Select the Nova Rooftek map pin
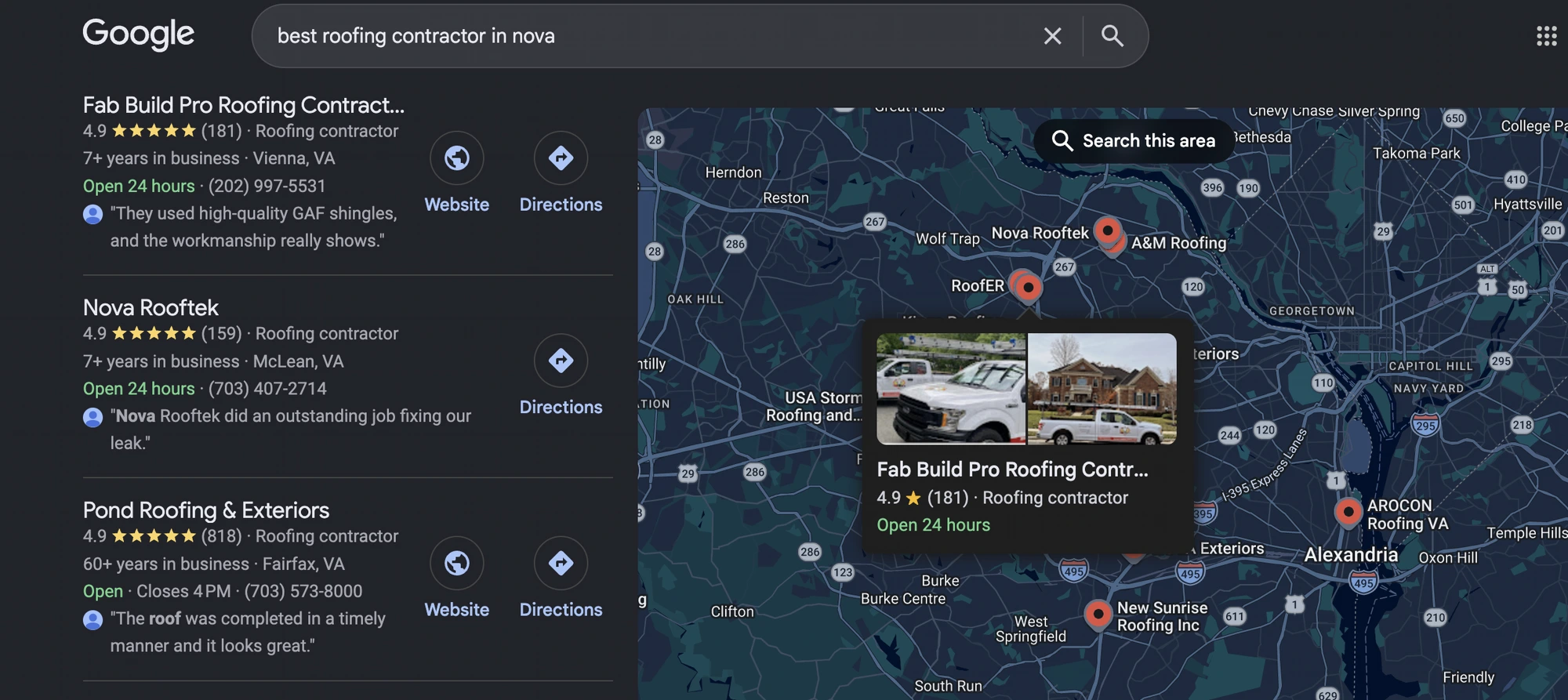Viewport: 1568px width, 700px height. click(1107, 232)
